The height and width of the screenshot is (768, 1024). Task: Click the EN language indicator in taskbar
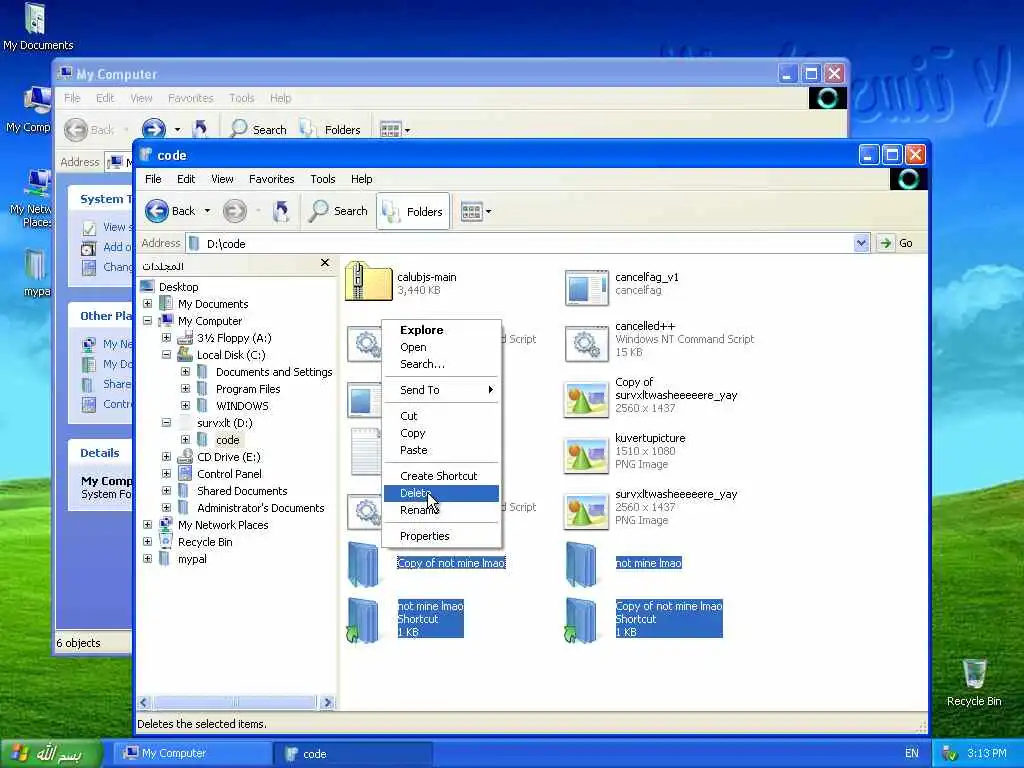(x=912, y=754)
